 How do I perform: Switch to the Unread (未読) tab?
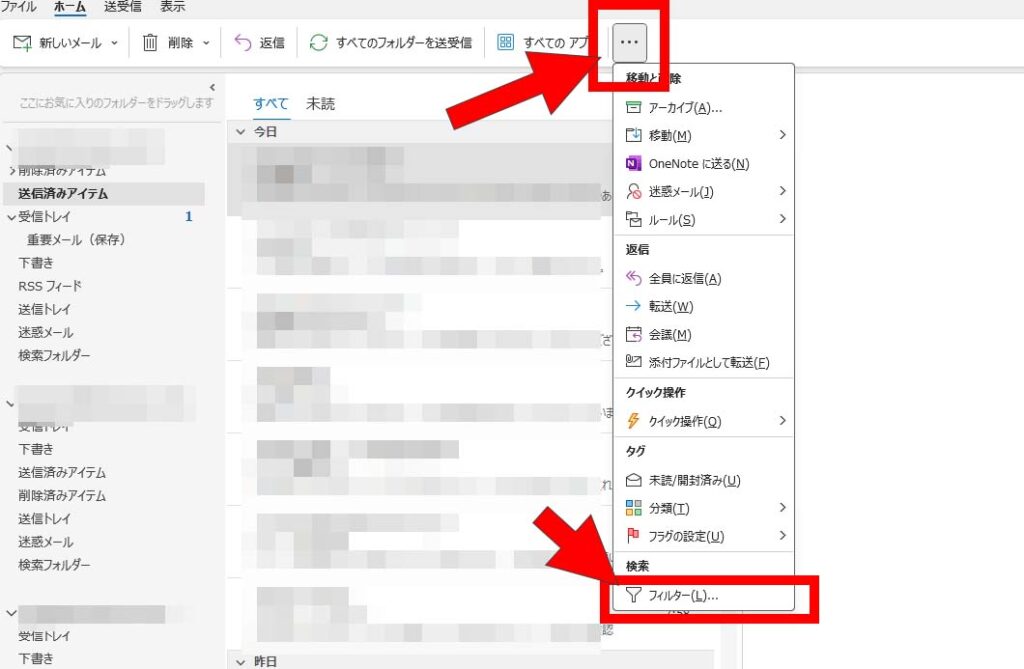coord(320,103)
